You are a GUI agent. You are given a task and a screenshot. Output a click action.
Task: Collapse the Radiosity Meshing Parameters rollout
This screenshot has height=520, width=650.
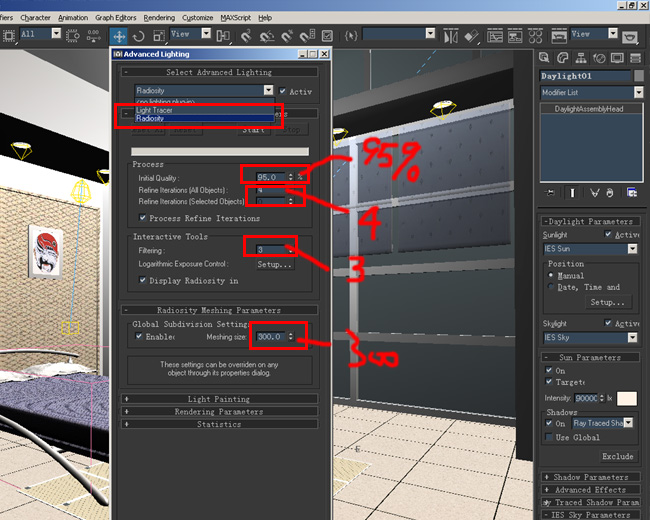coord(219,310)
